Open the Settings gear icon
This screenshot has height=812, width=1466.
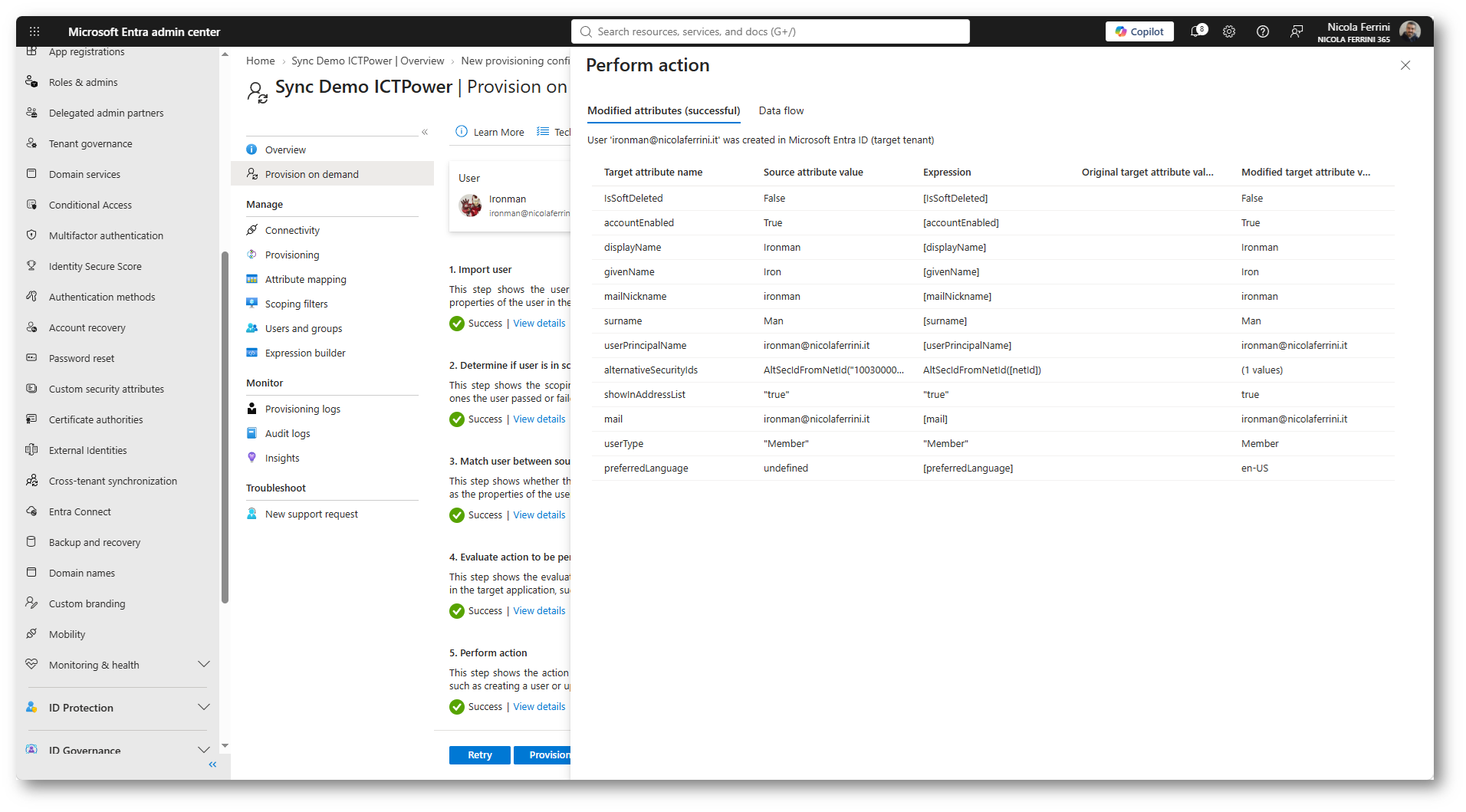1229,31
